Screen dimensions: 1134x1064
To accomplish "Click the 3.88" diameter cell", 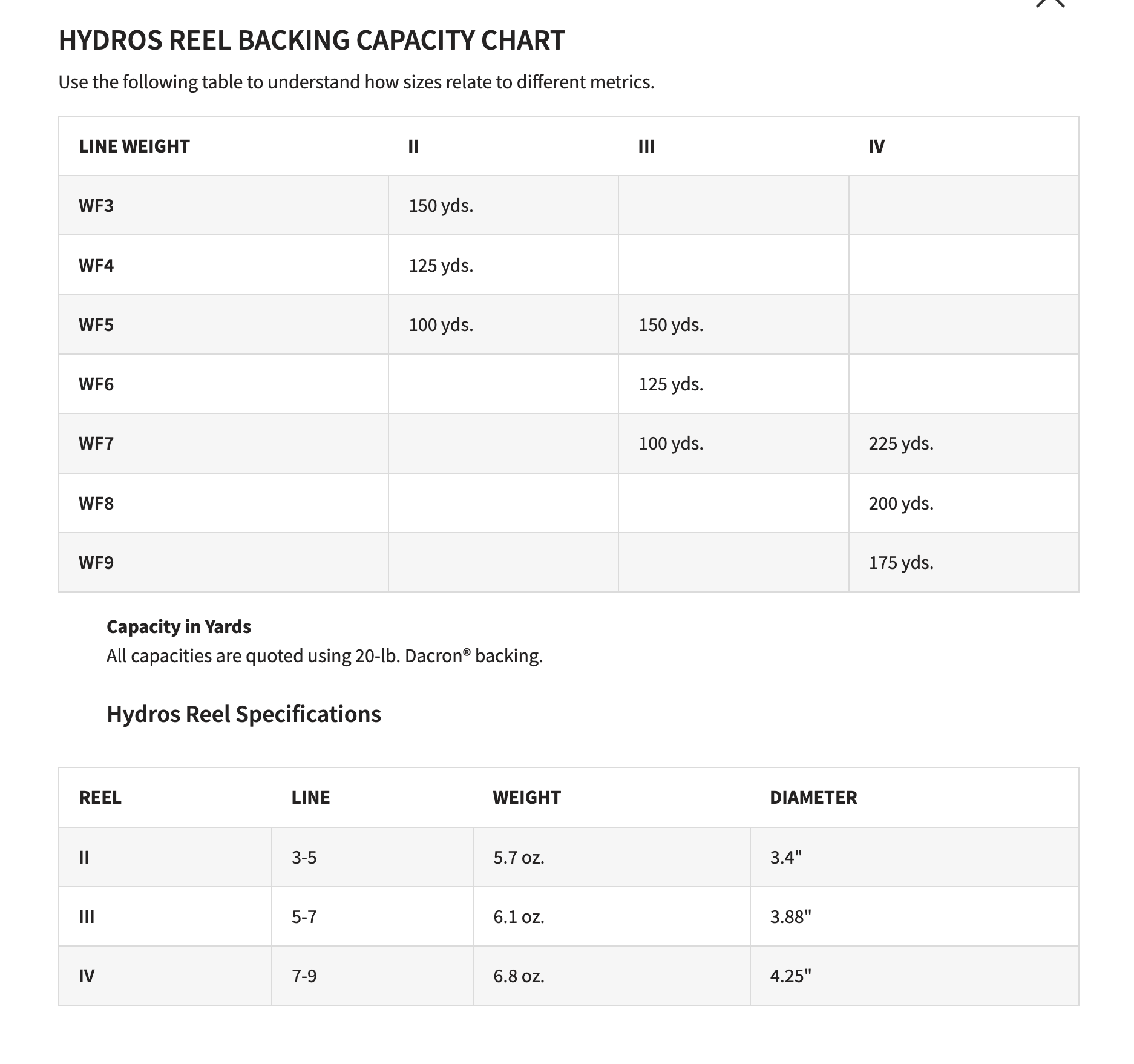I will [x=790, y=917].
